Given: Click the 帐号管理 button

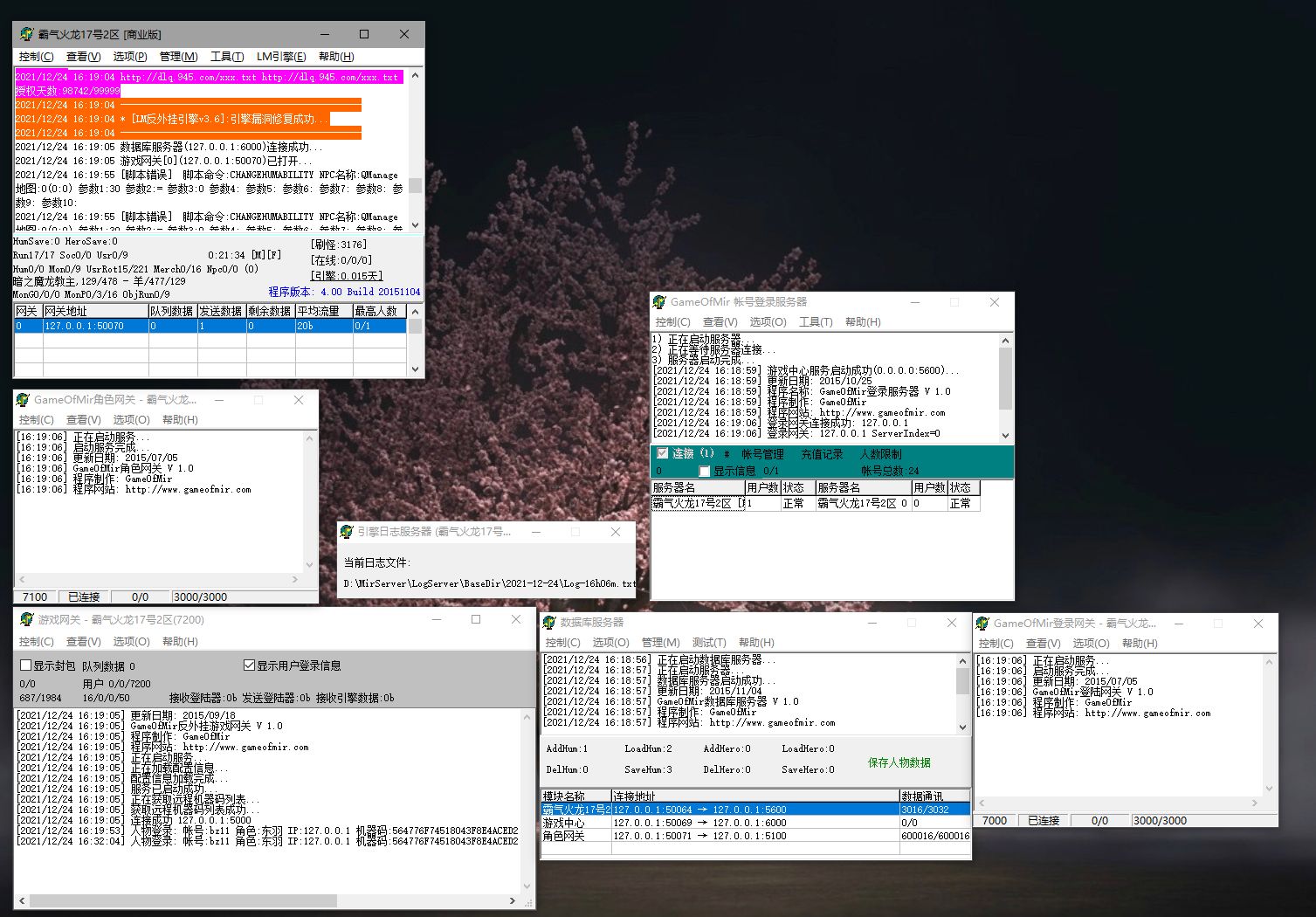Looking at the screenshot, I should [x=762, y=454].
